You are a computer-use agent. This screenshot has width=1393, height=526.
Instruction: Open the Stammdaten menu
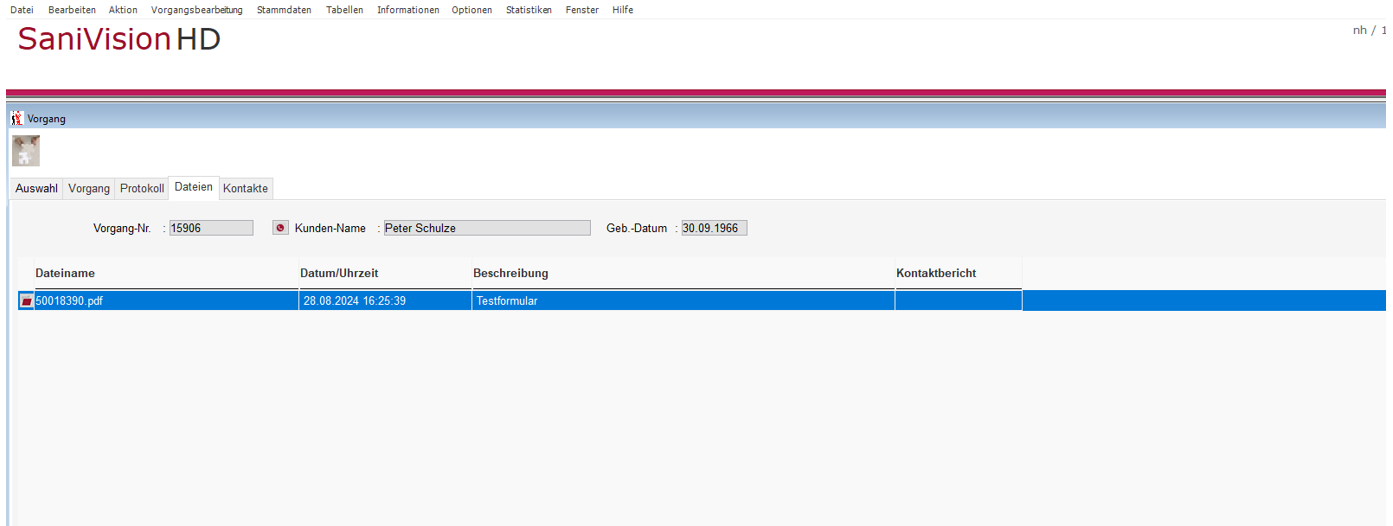point(284,10)
